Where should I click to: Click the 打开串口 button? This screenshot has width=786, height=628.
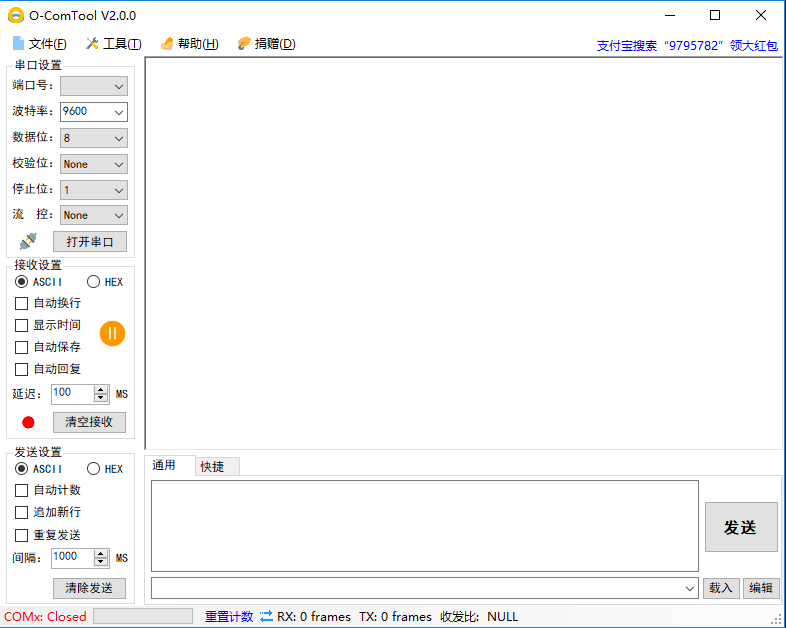point(90,242)
